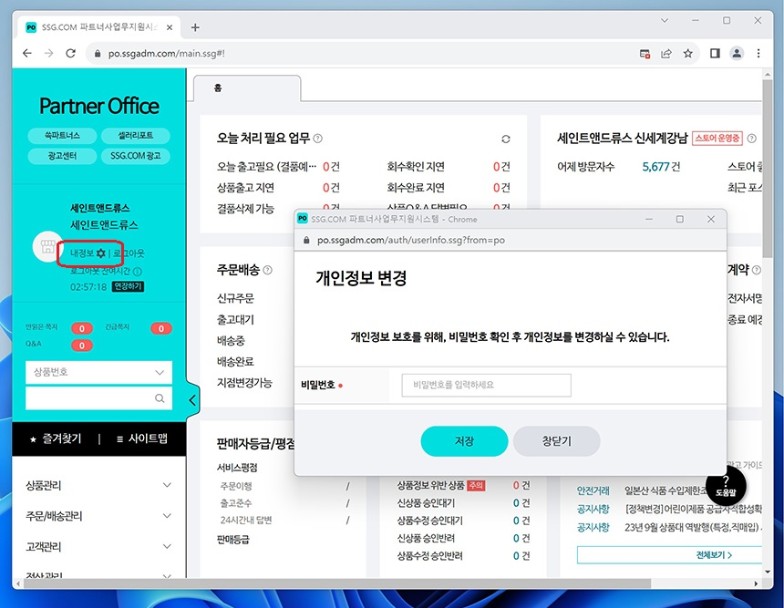Click the 상품출고 지연 row label

click(x=246, y=188)
